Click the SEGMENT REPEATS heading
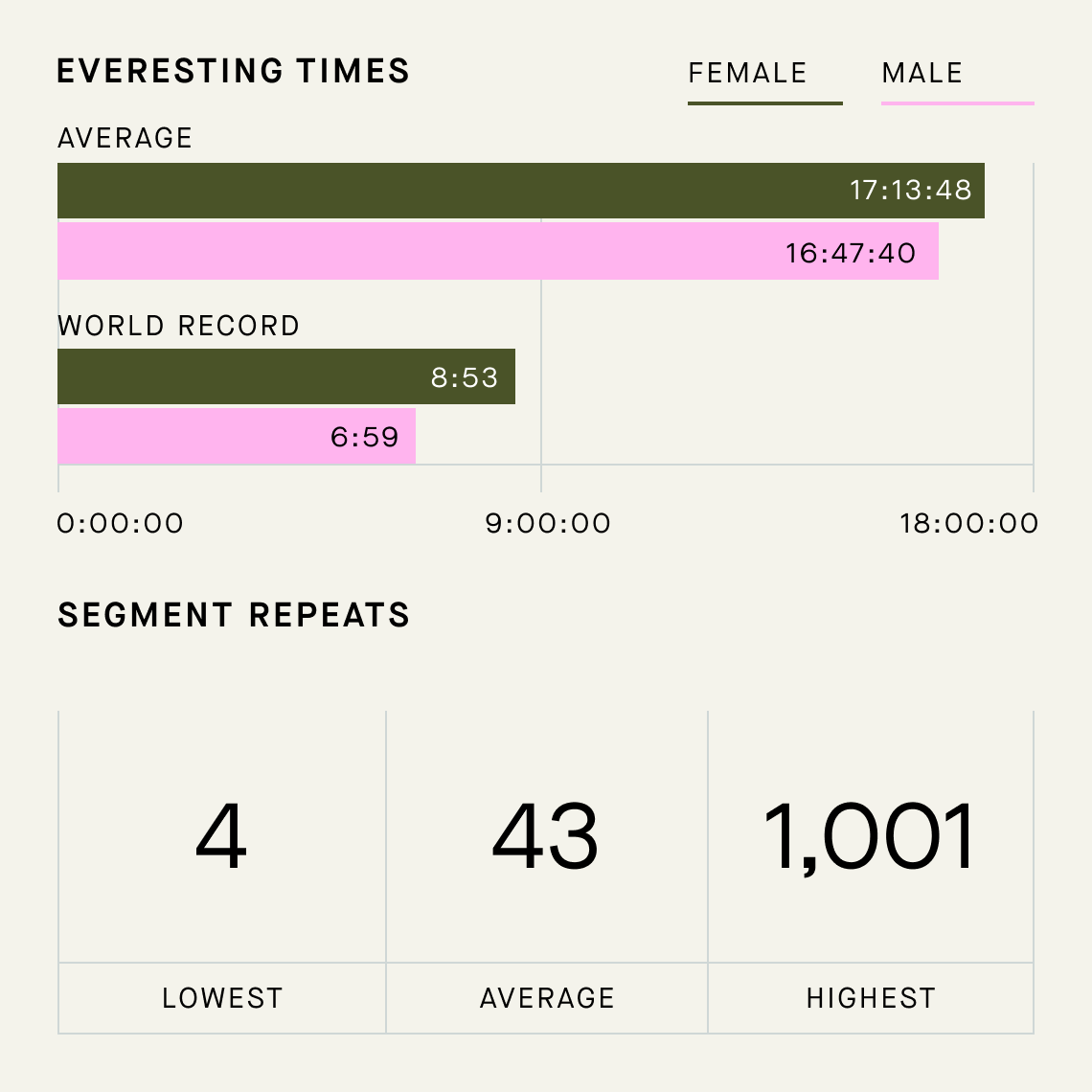The width and height of the screenshot is (1092, 1092). click(234, 615)
